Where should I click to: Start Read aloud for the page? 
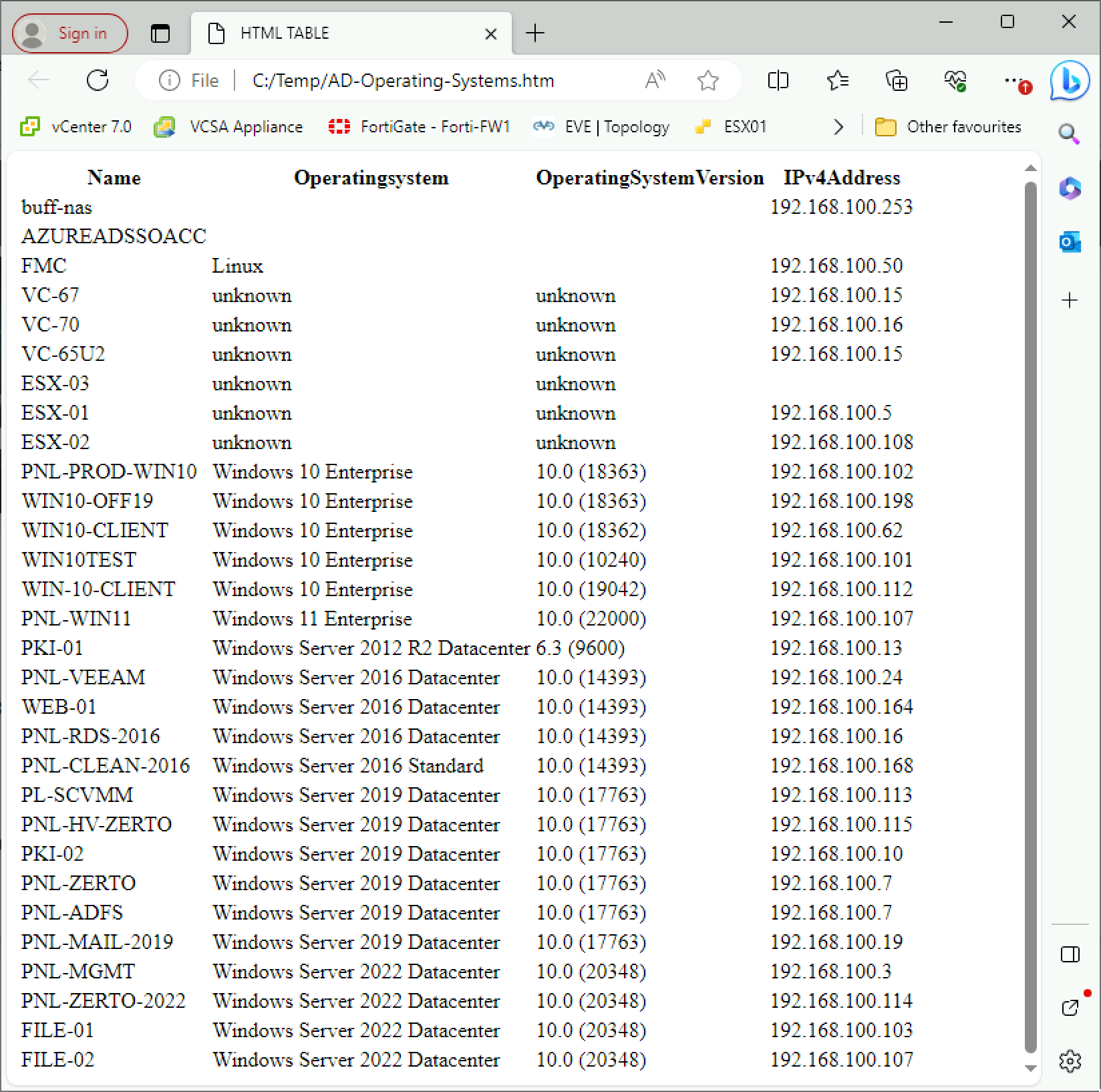tap(654, 80)
